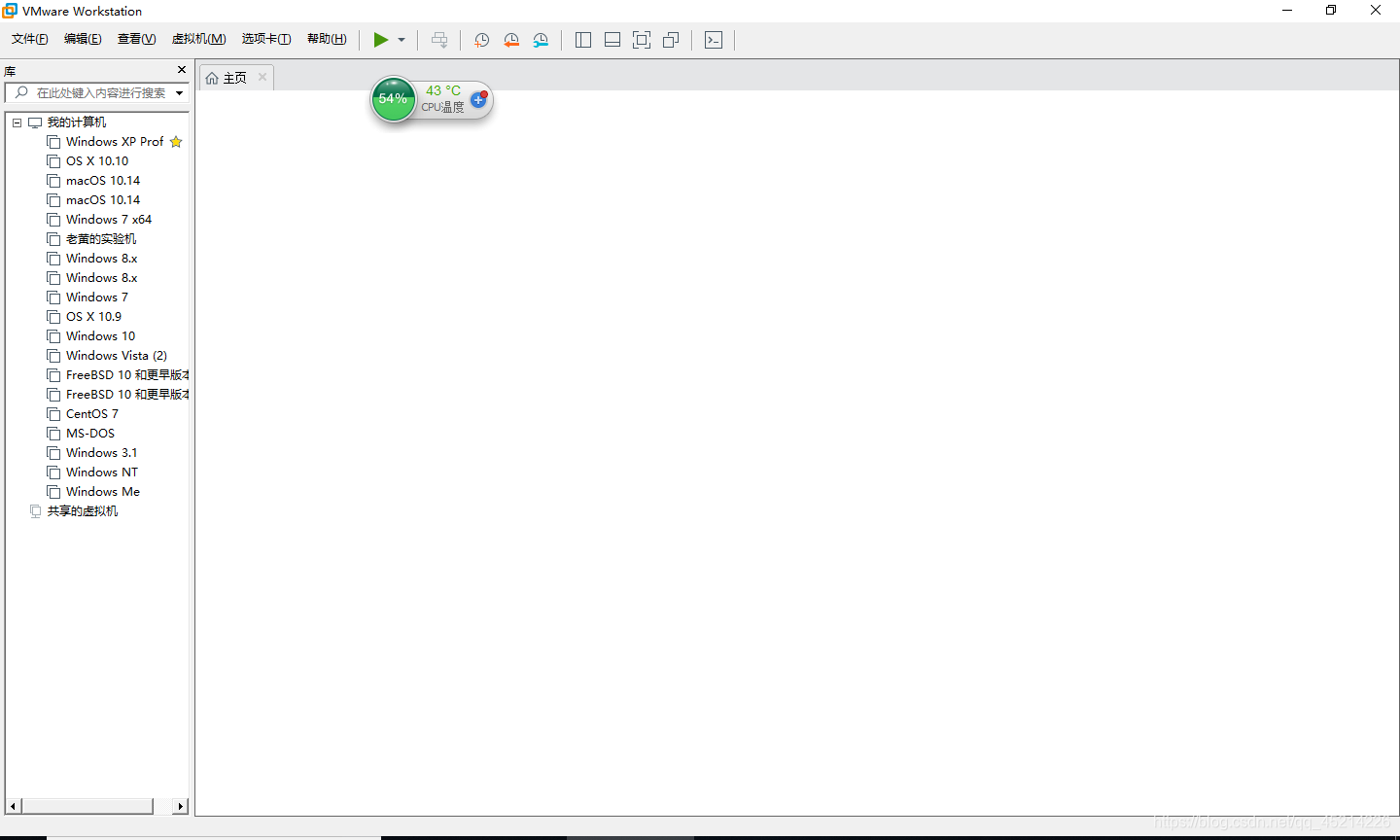Screen dimensions: 1400x840
Task: Click the 43 °C CPU temperature reading
Action: (443, 90)
